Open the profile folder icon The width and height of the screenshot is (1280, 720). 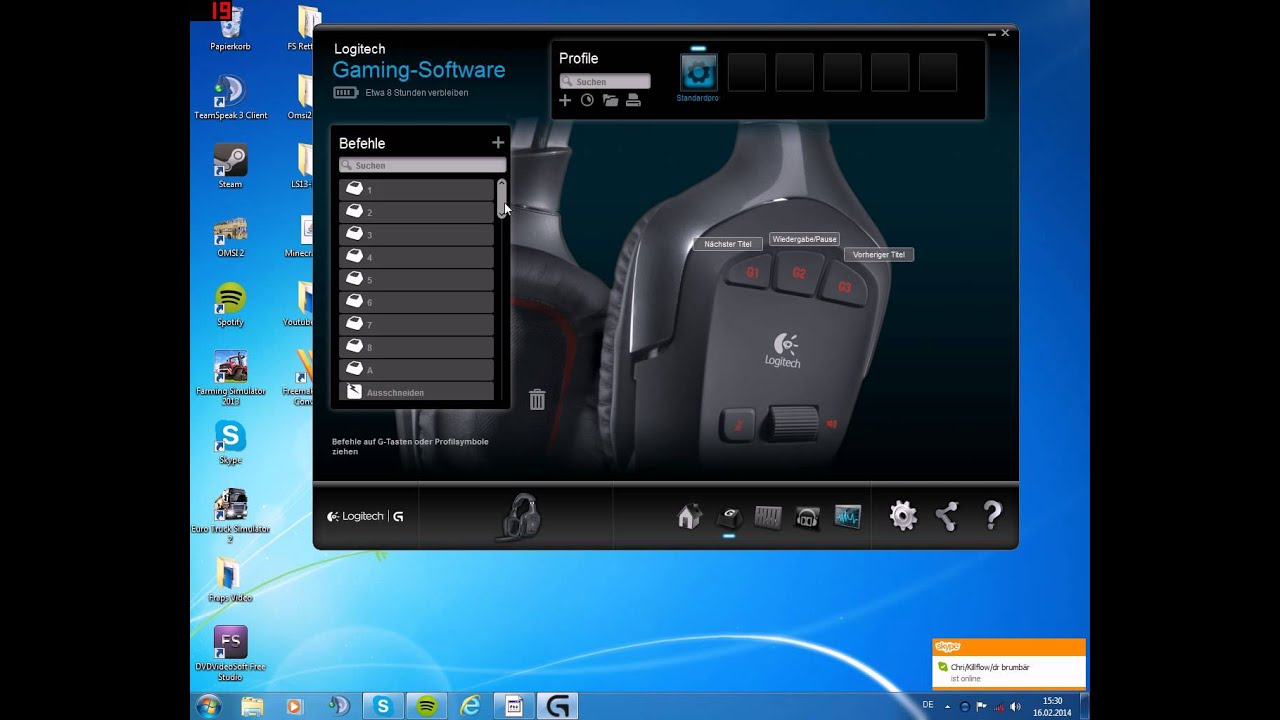(610, 100)
